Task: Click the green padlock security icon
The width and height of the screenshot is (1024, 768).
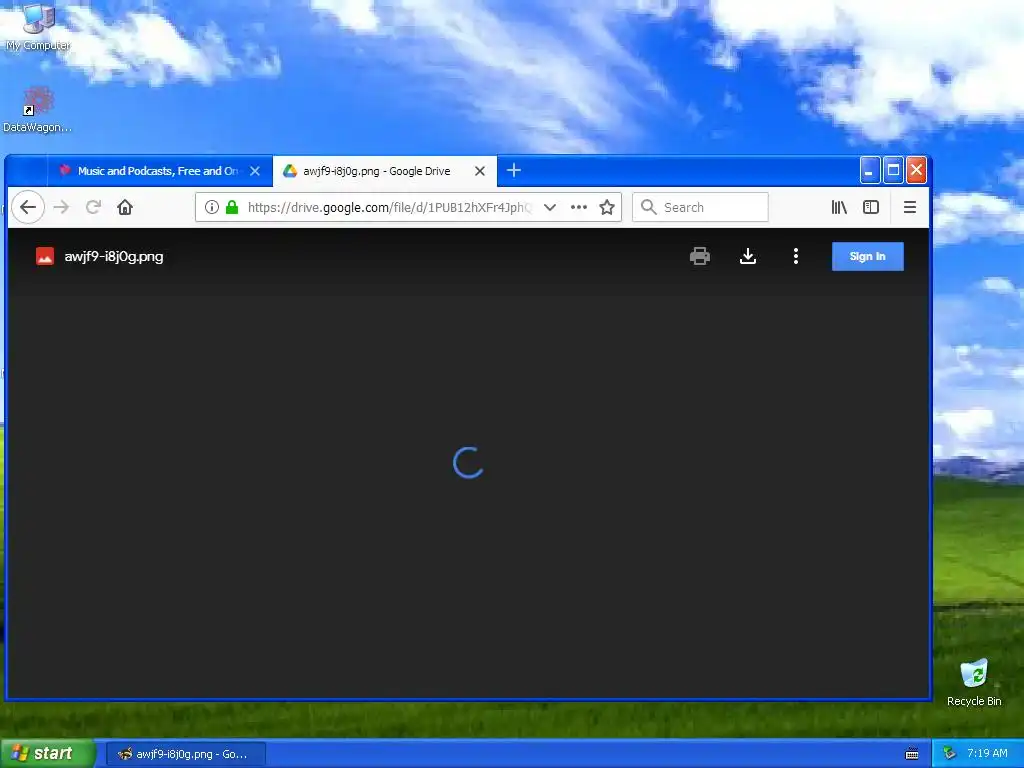Action: 232,207
